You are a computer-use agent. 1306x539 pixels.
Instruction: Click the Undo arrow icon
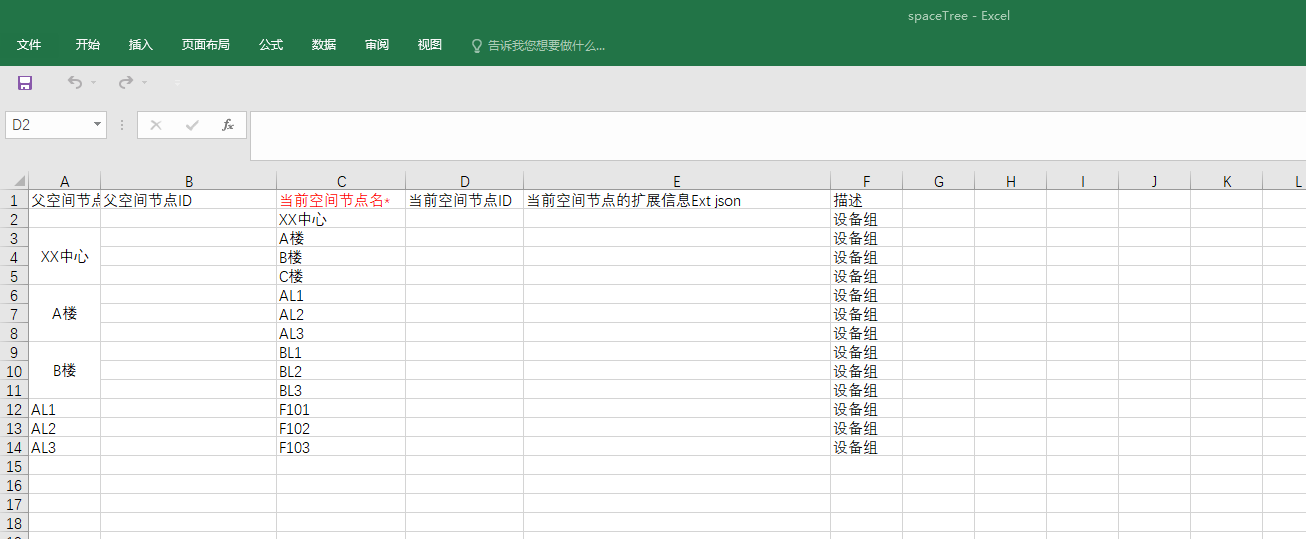pos(75,83)
